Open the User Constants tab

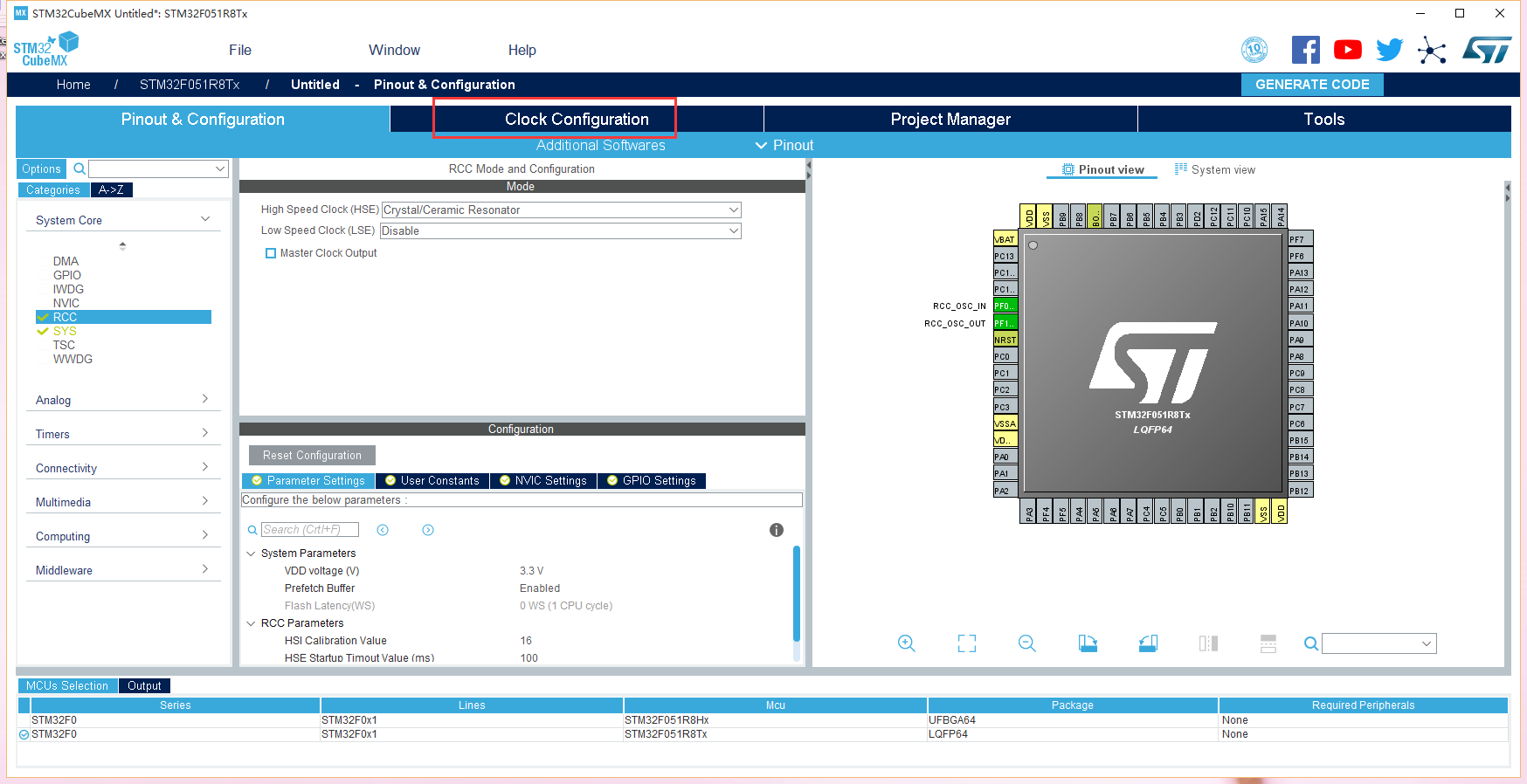point(432,480)
